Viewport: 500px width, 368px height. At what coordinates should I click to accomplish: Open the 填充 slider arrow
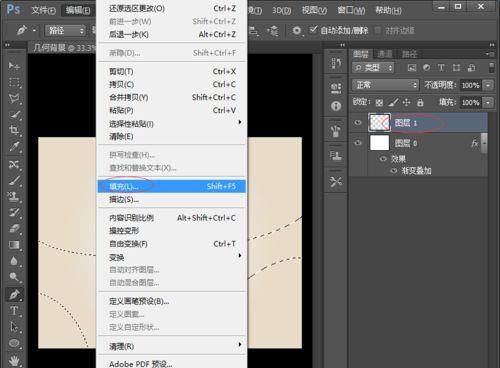488,102
